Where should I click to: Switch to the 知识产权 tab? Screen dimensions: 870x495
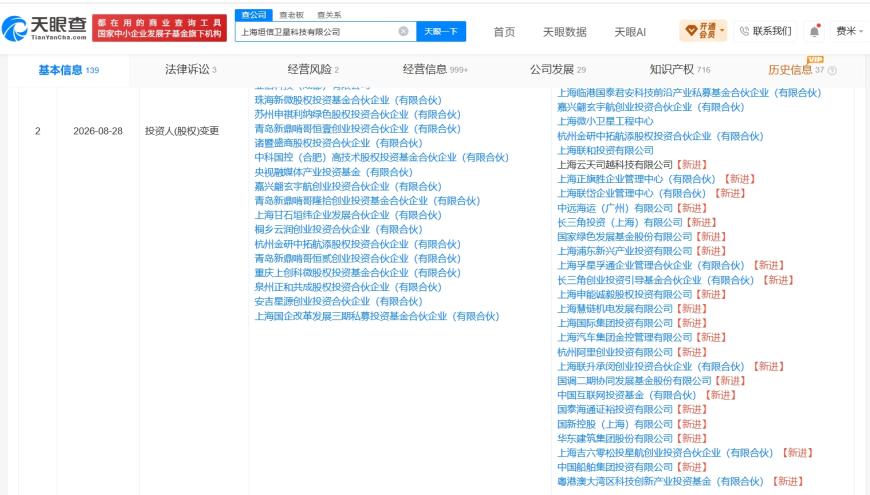pyautogui.click(x=680, y=69)
